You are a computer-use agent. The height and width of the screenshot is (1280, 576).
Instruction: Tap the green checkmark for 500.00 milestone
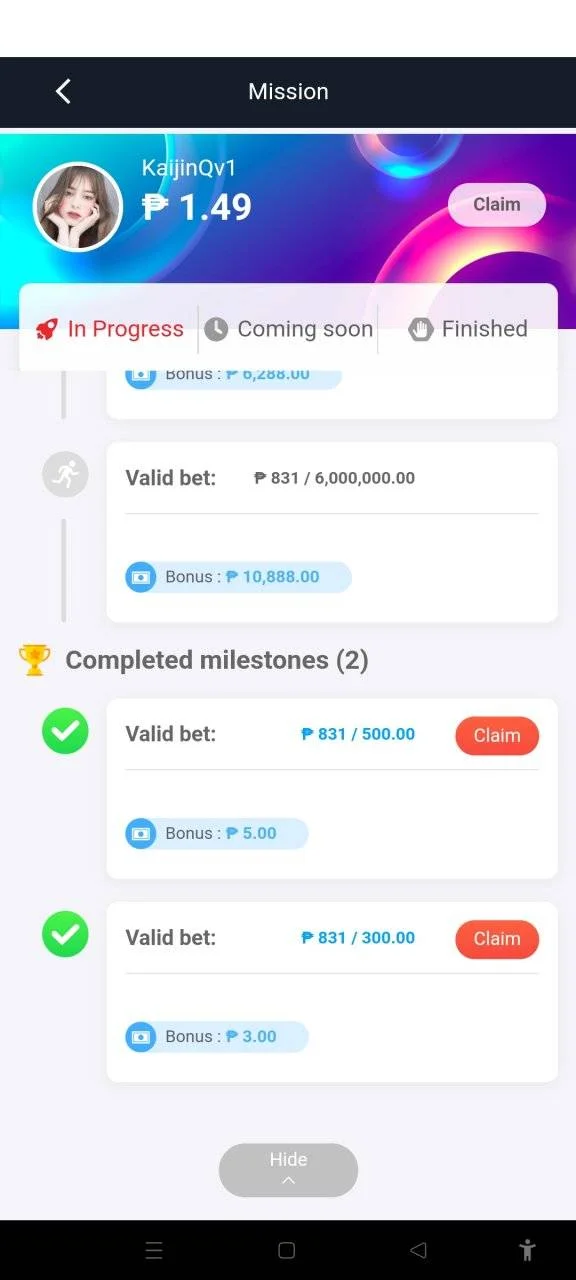tap(65, 731)
